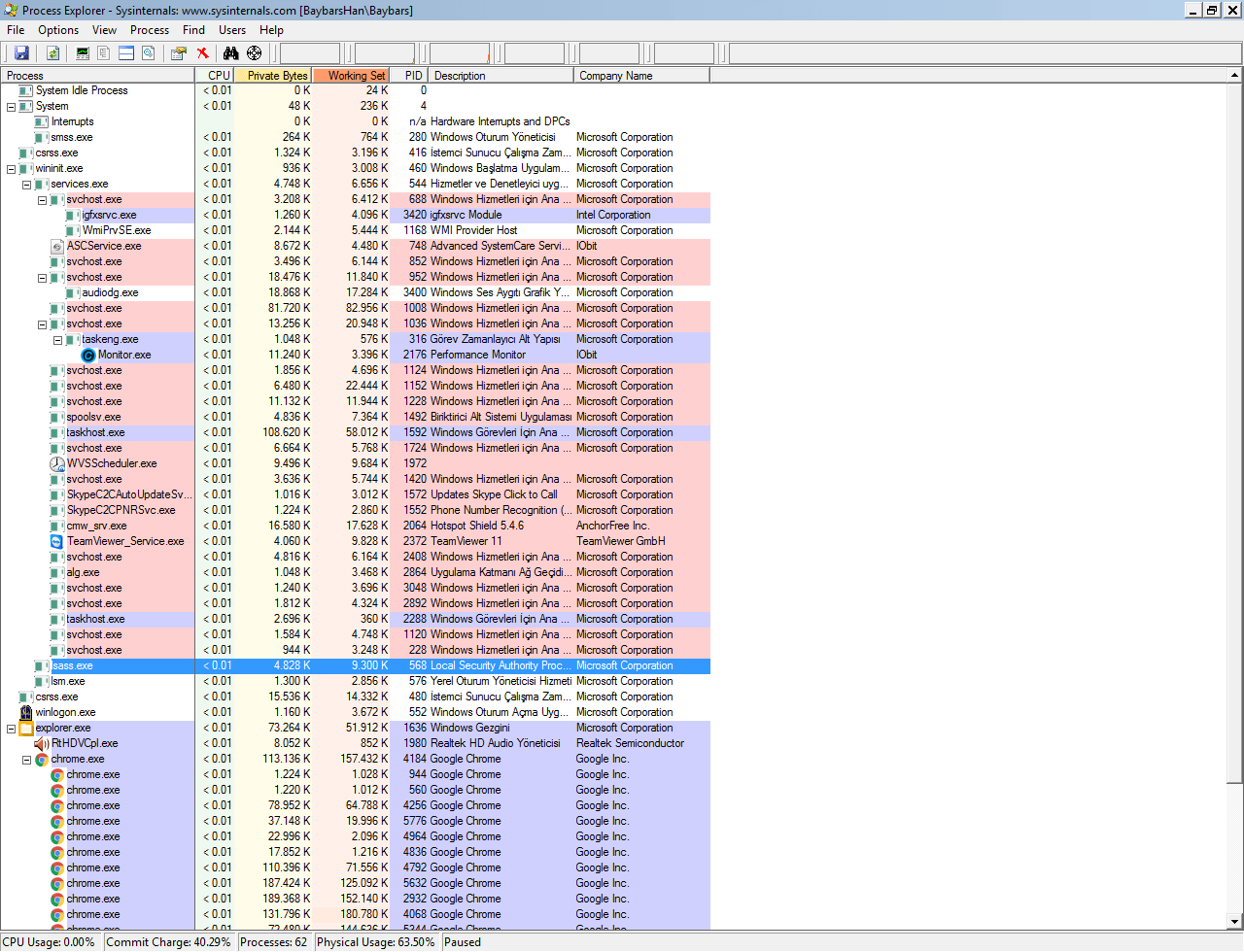Click the binoculars Find Handle icon
Screen dimensions: 1244x952
230,53
